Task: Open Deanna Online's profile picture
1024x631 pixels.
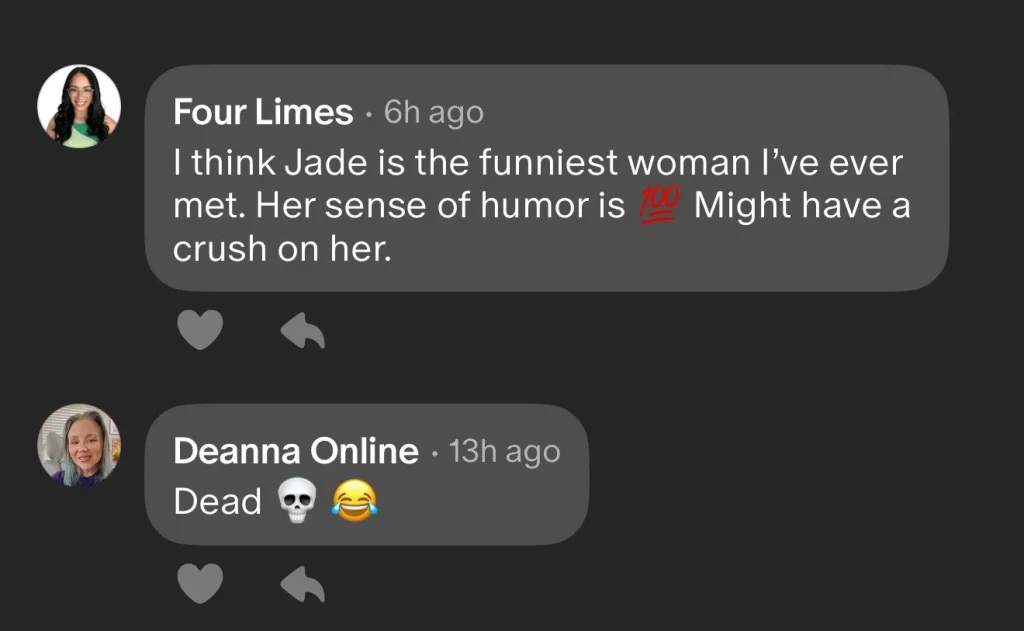Action: (x=79, y=446)
